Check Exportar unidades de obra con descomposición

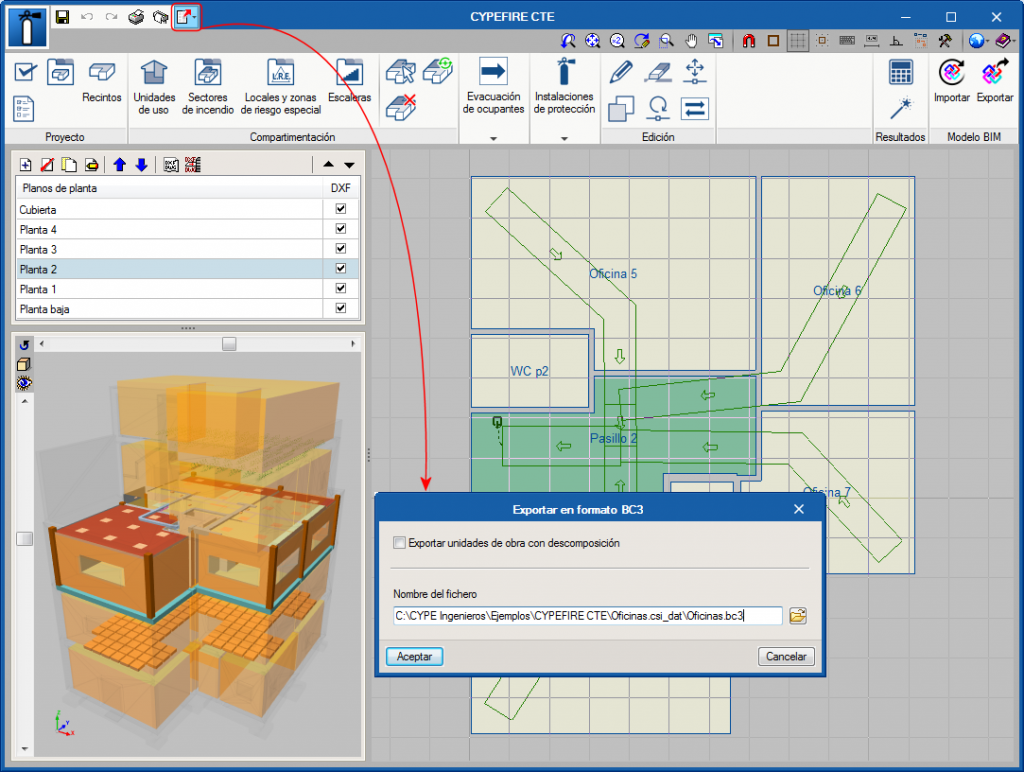pyautogui.click(x=400, y=543)
